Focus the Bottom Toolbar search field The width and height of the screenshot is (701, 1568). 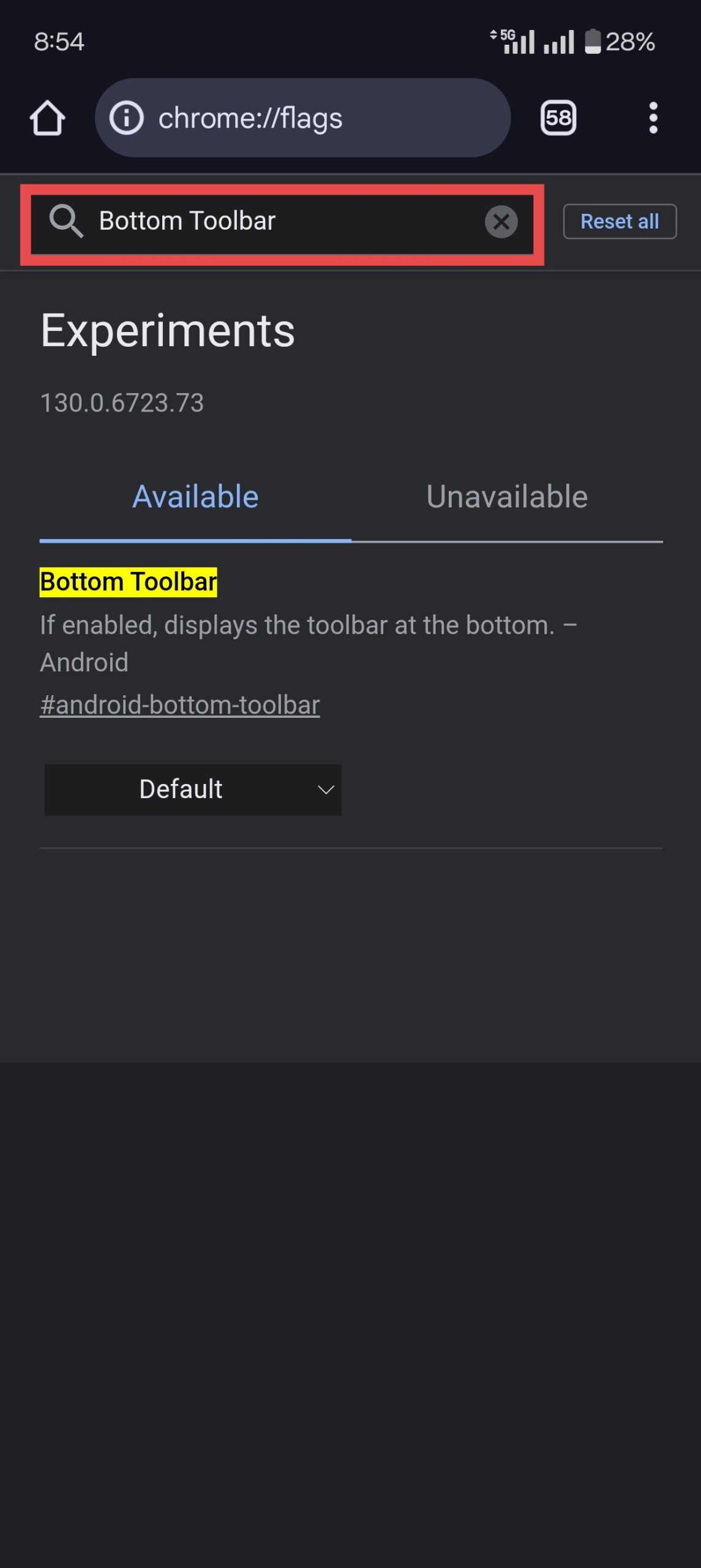tap(282, 221)
